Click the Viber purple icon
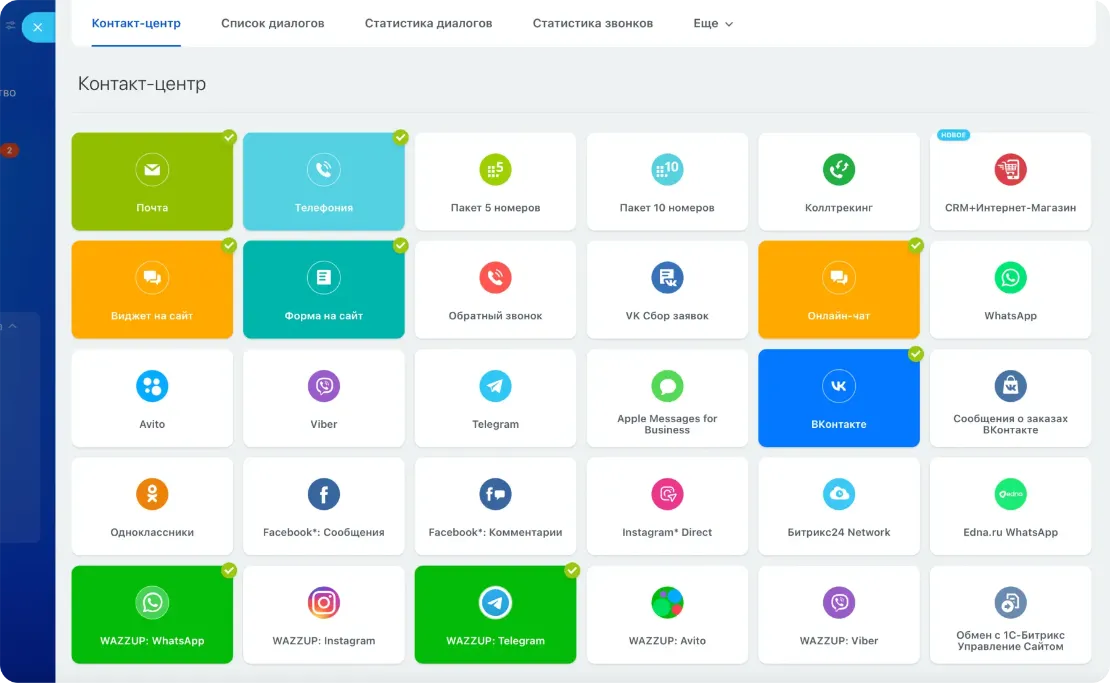 point(324,386)
